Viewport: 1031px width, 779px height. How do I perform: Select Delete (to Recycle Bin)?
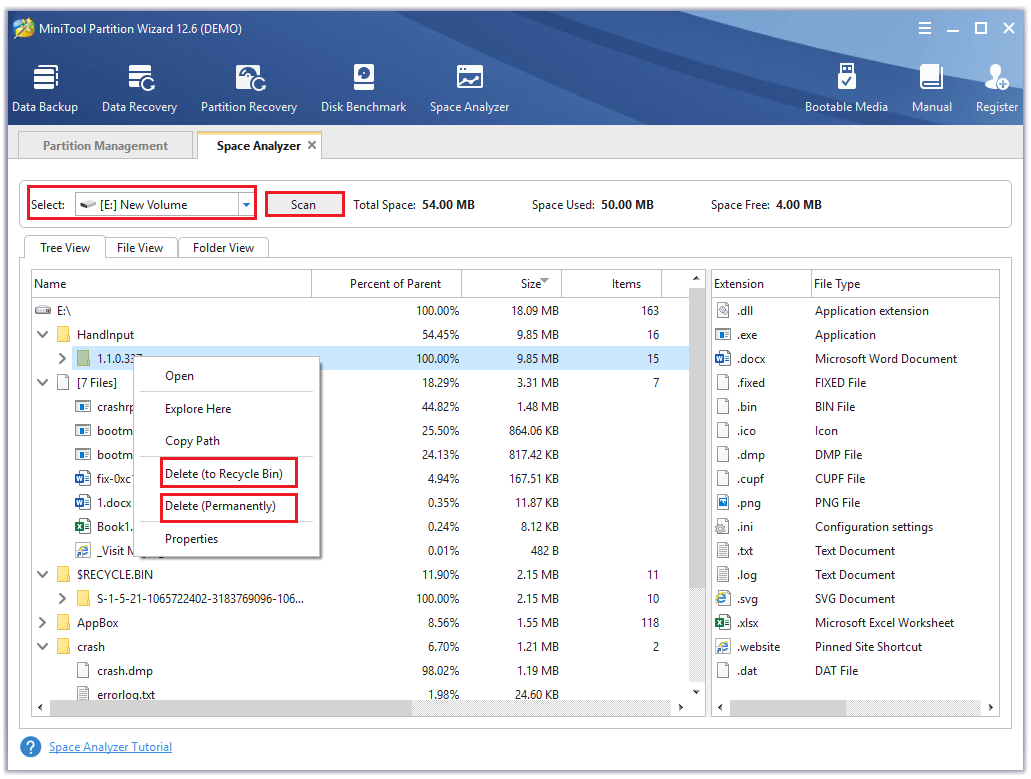tap(228, 473)
